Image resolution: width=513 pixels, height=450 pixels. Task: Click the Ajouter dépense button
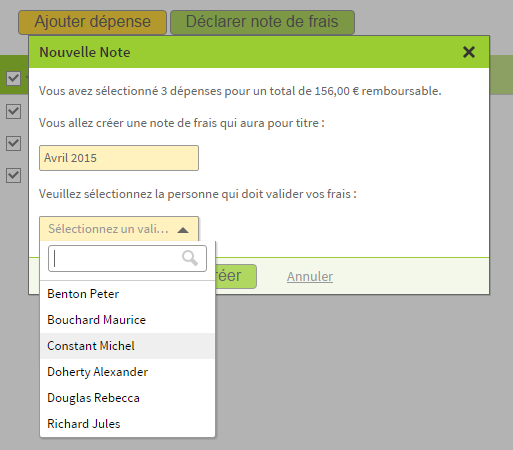(x=92, y=22)
